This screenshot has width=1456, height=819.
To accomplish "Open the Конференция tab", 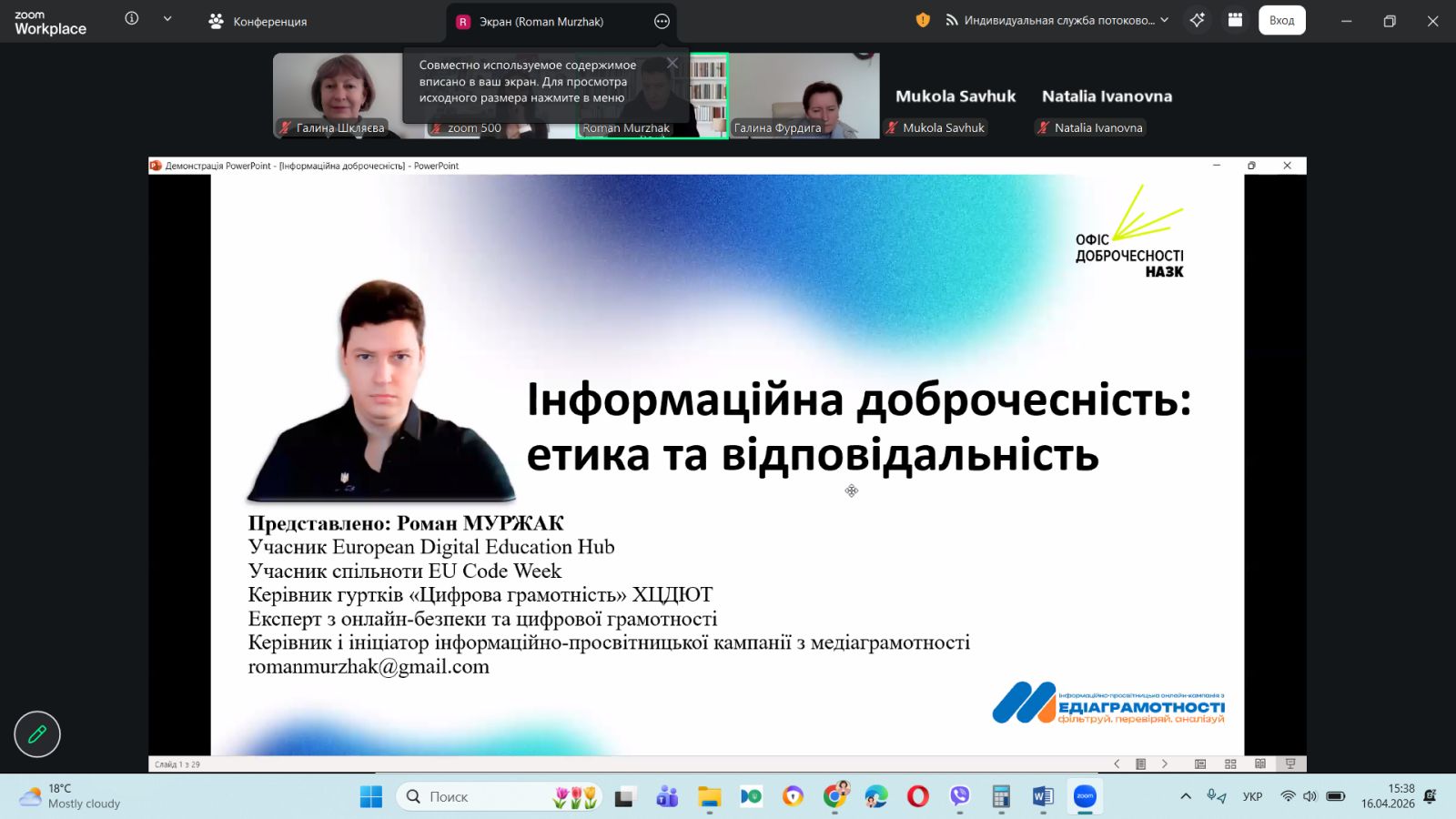I will coord(258,21).
